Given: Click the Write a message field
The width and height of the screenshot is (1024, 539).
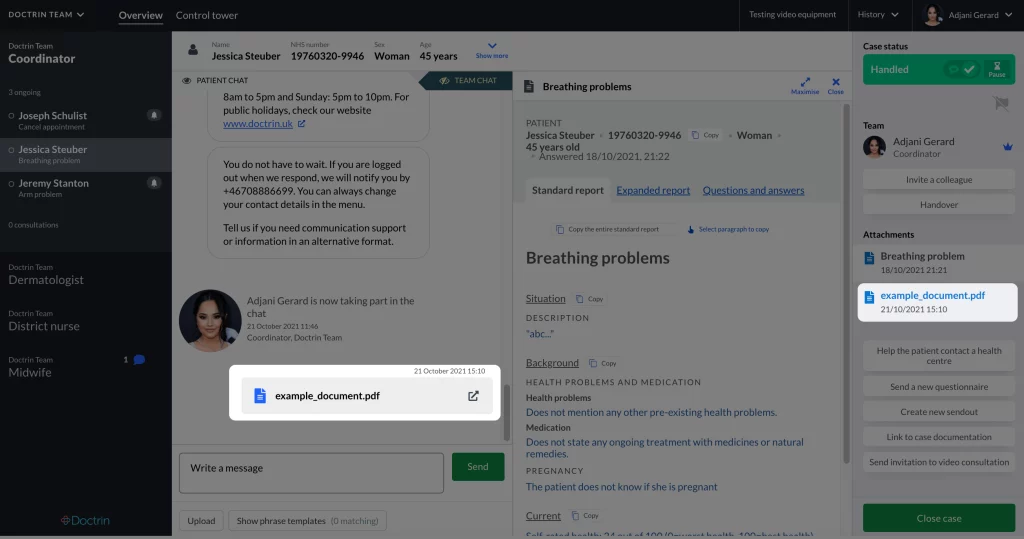Looking at the screenshot, I should pyautogui.click(x=311, y=473).
